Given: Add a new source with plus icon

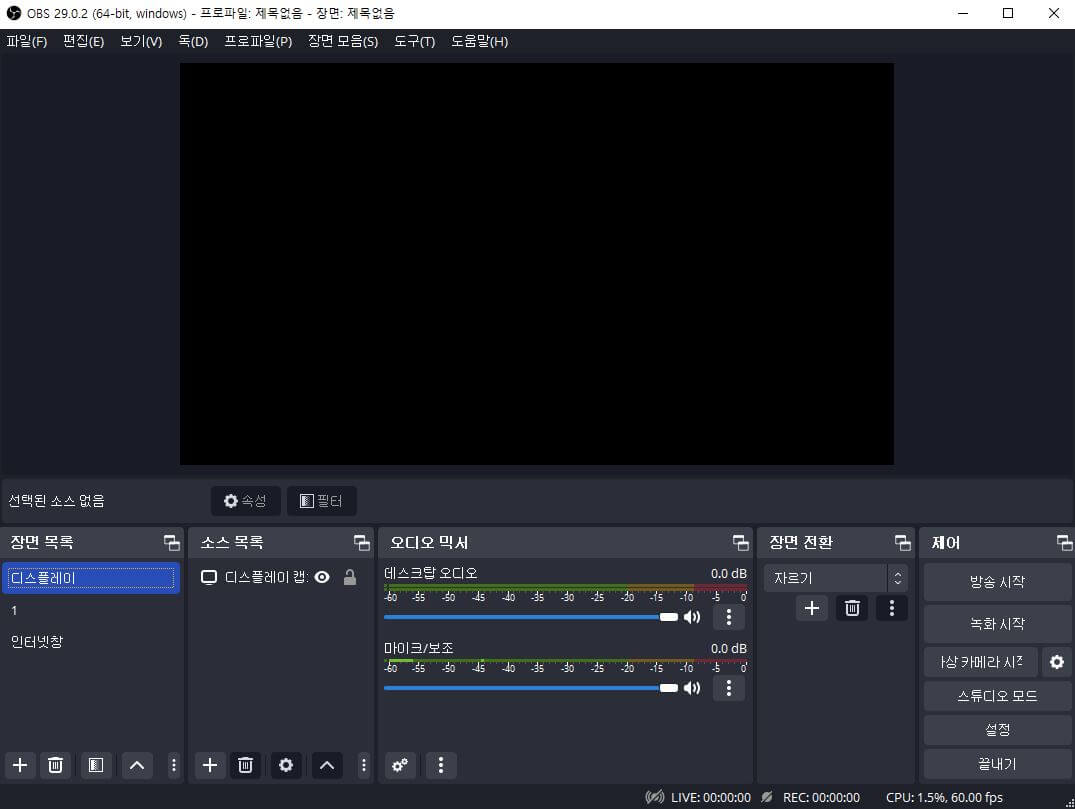Looking at the screenshot, I should click(210, 765).
